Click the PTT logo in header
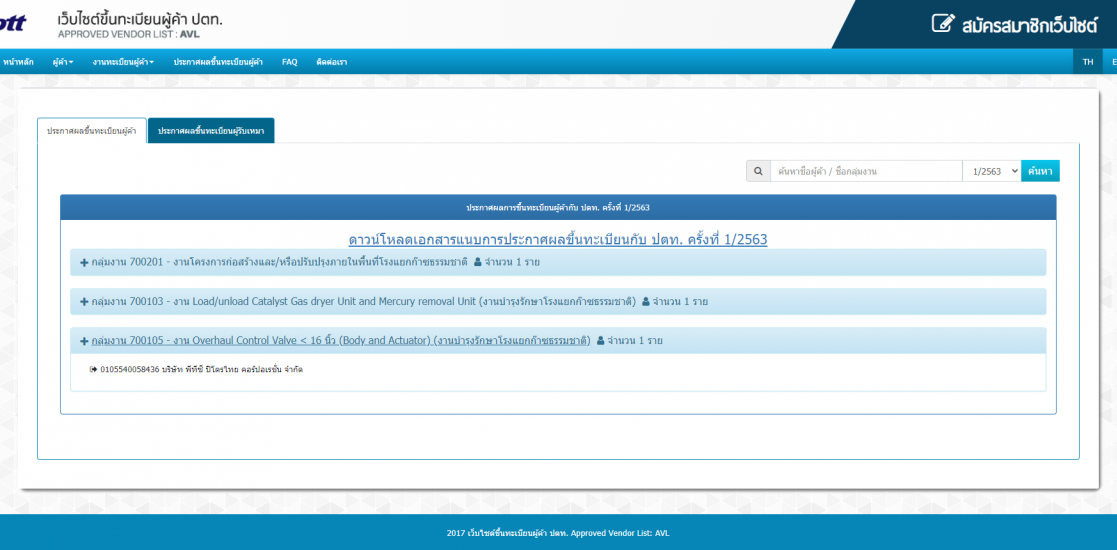Image resolution: width=1117 pixels, height=550 pixels. click(13, 23)
